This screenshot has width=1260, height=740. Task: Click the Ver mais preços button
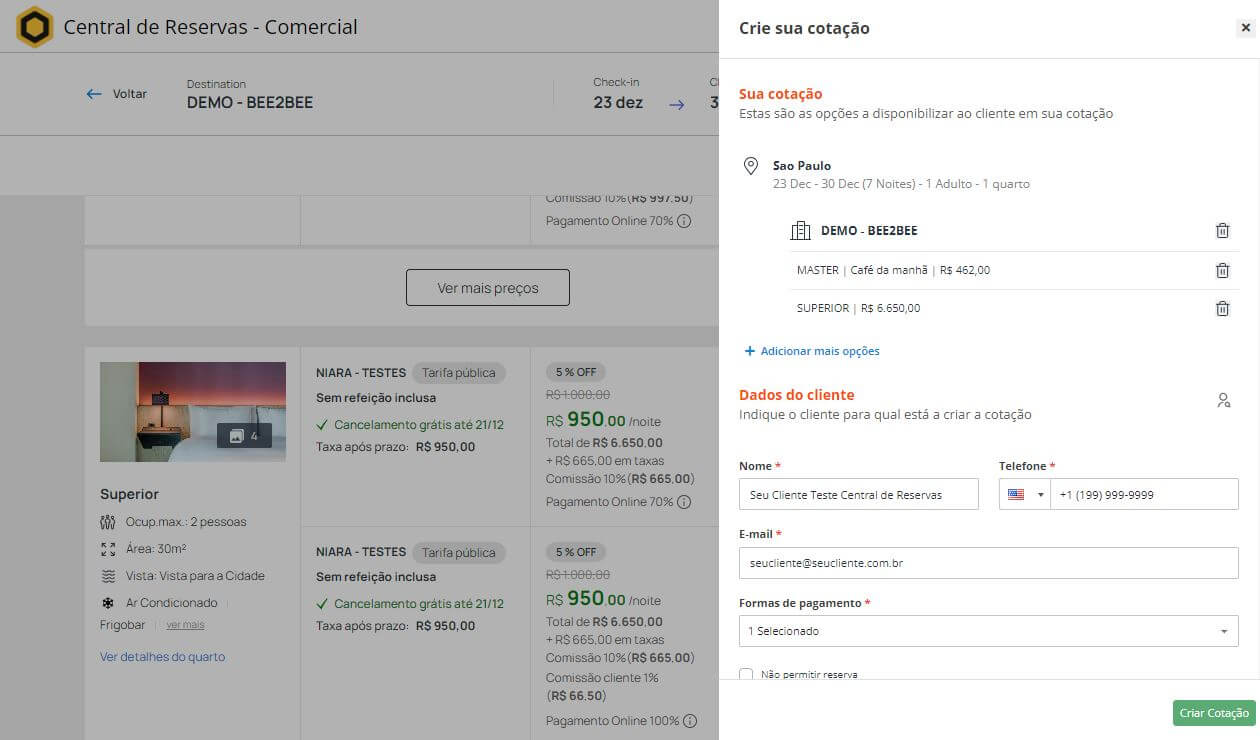coord(488,287)
